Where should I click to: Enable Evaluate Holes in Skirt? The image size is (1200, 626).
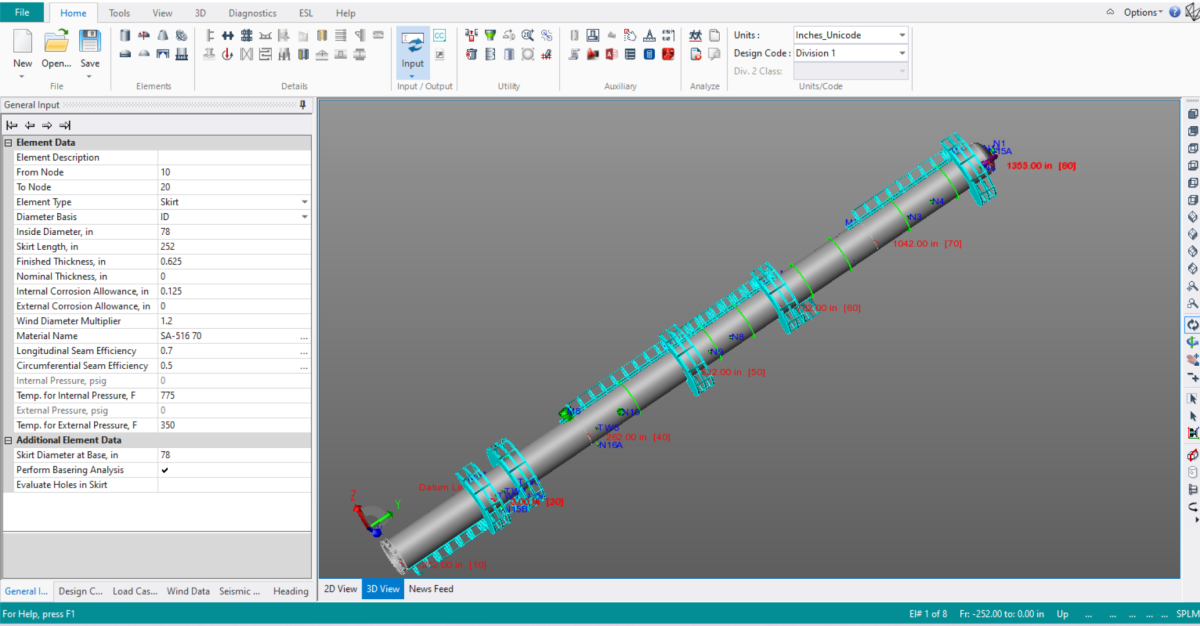coord(166,484)
